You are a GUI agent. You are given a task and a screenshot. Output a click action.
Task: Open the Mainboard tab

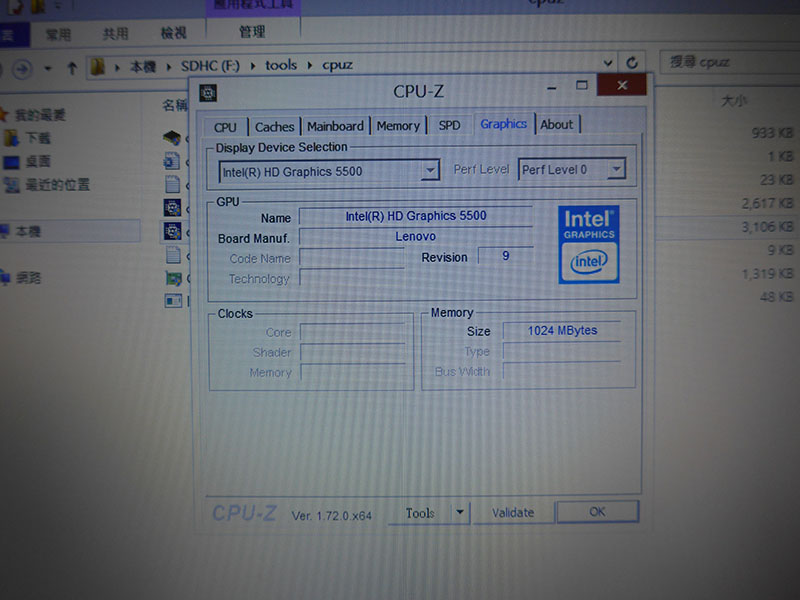point(335,126)
